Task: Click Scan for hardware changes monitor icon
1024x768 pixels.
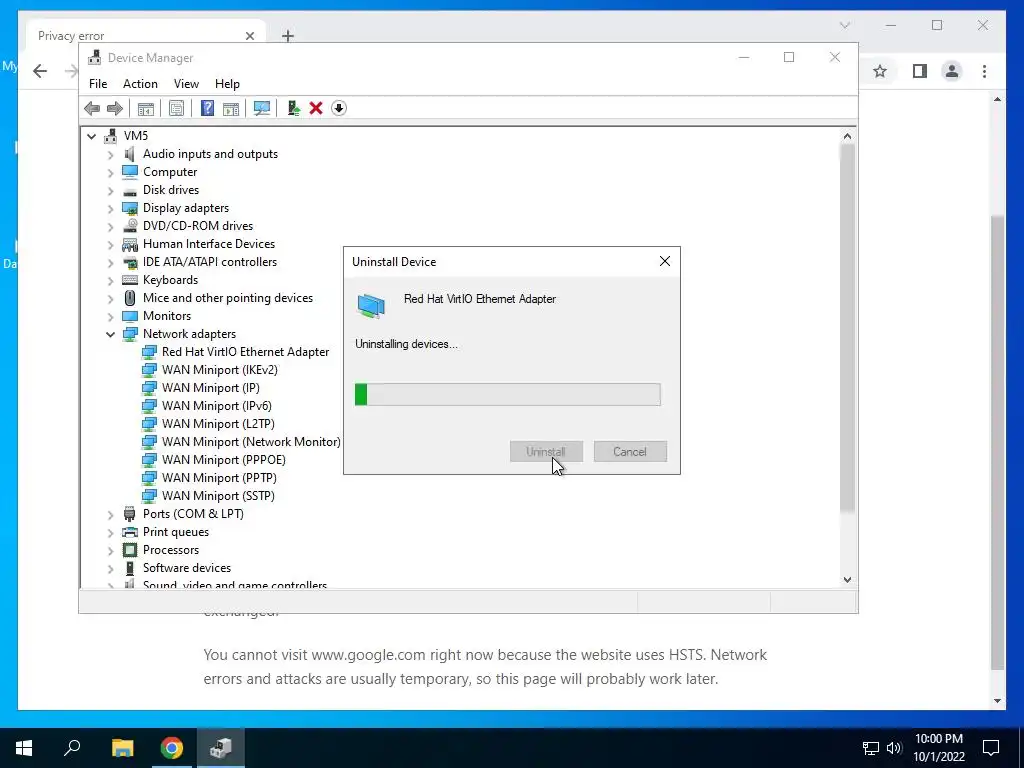Action: coord(262,108)
